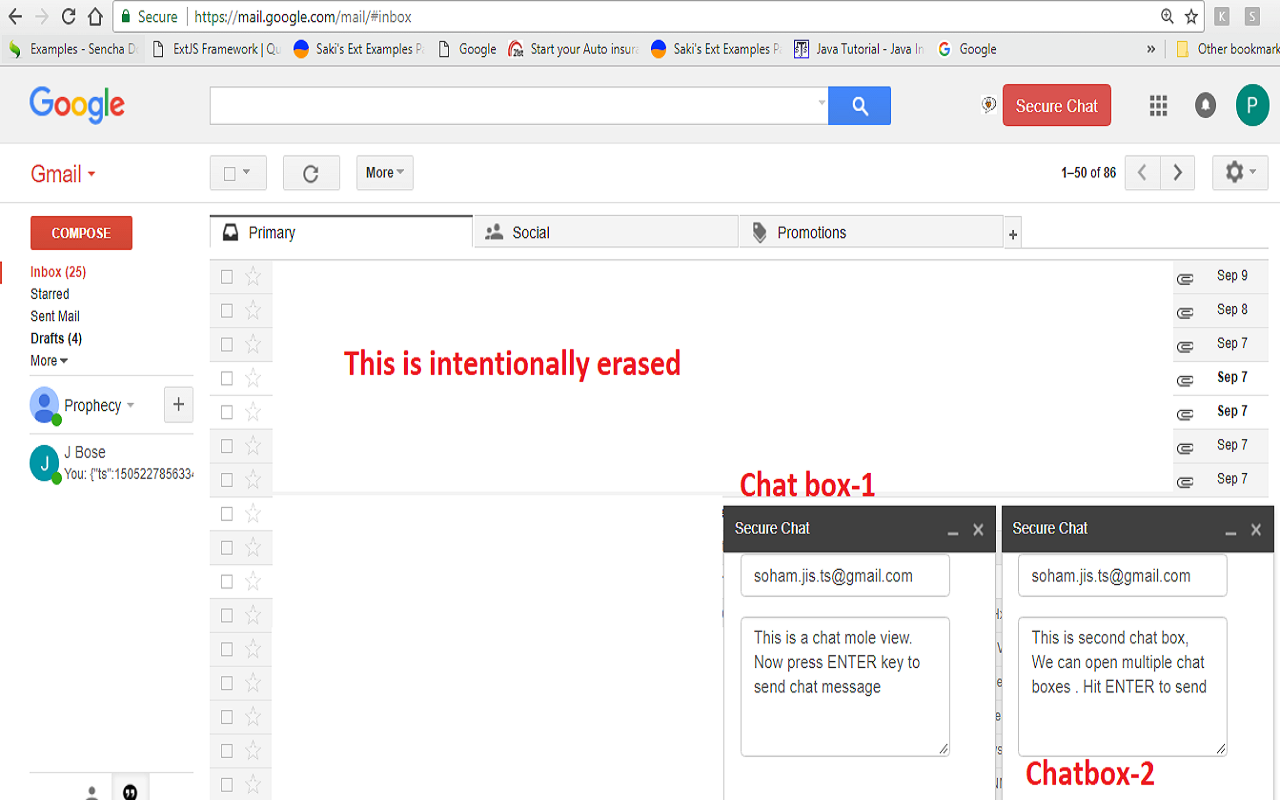Click the COMPOSE button
1280x800 pixels.
pos(80,232)
